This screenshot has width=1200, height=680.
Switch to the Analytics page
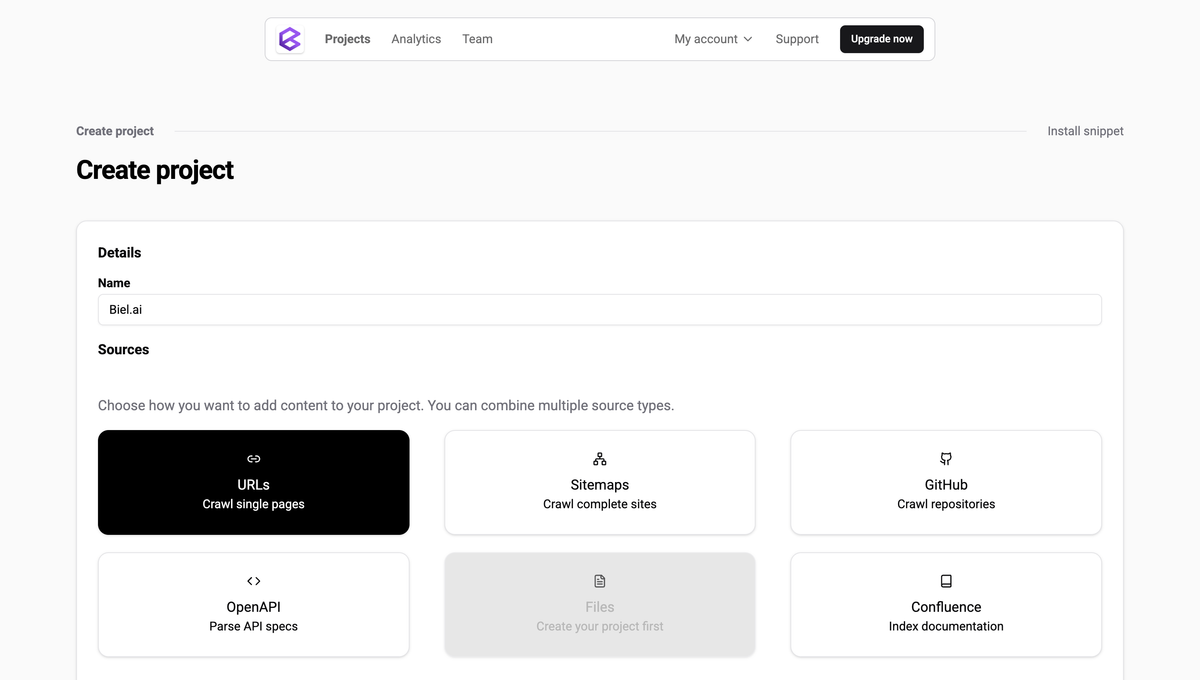[416, 39]
